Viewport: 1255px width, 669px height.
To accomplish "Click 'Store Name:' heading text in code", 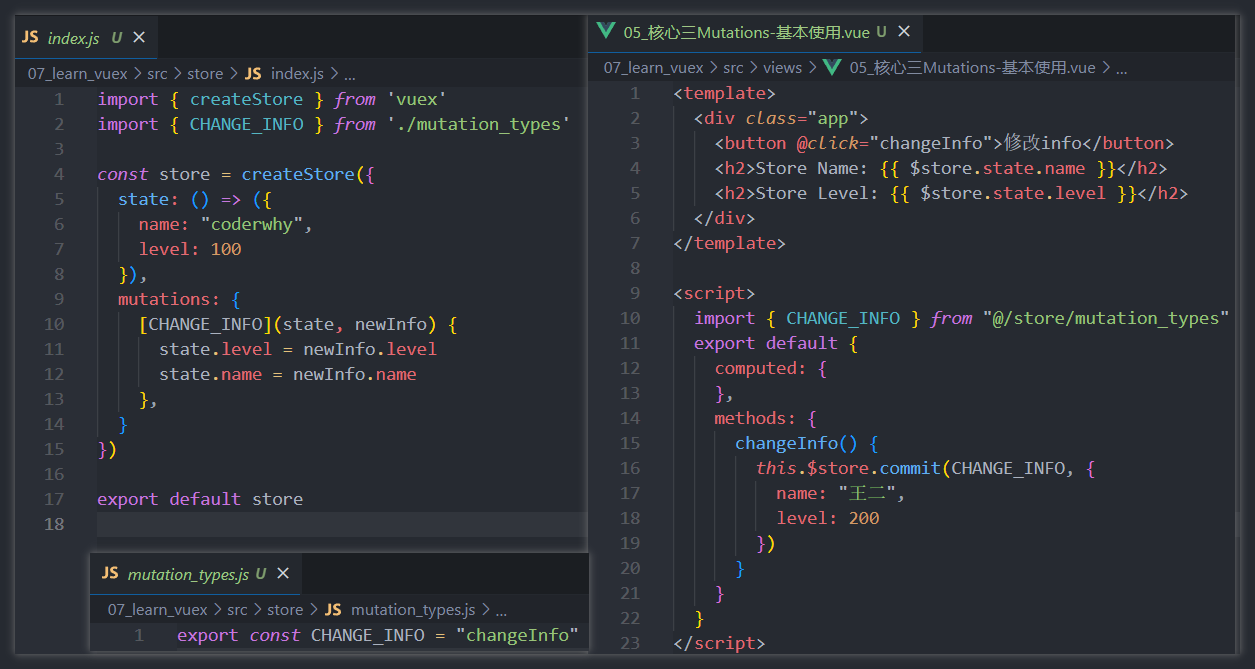I will (x=812, y=168).
